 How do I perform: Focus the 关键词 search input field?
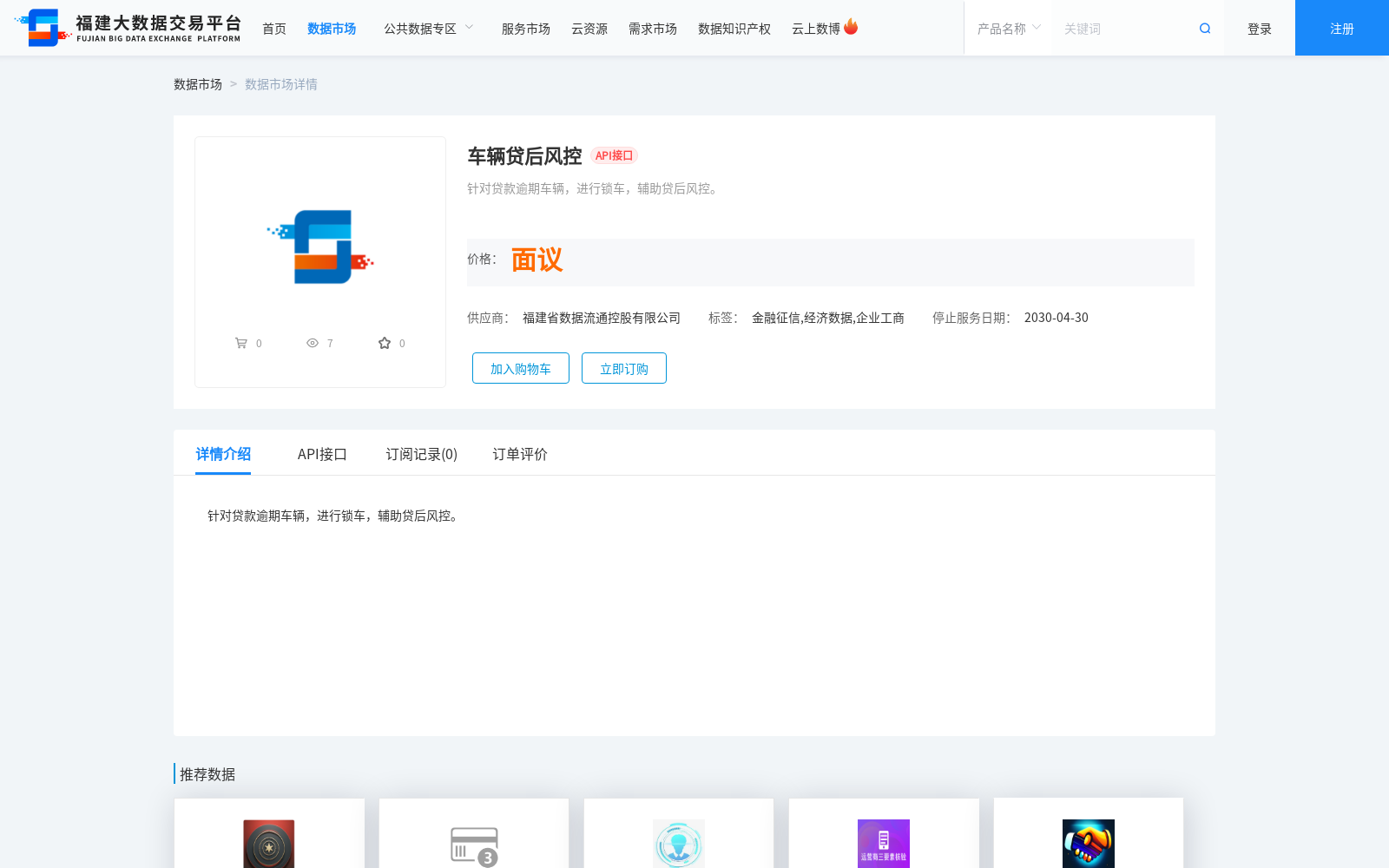tap(1125, 29)
